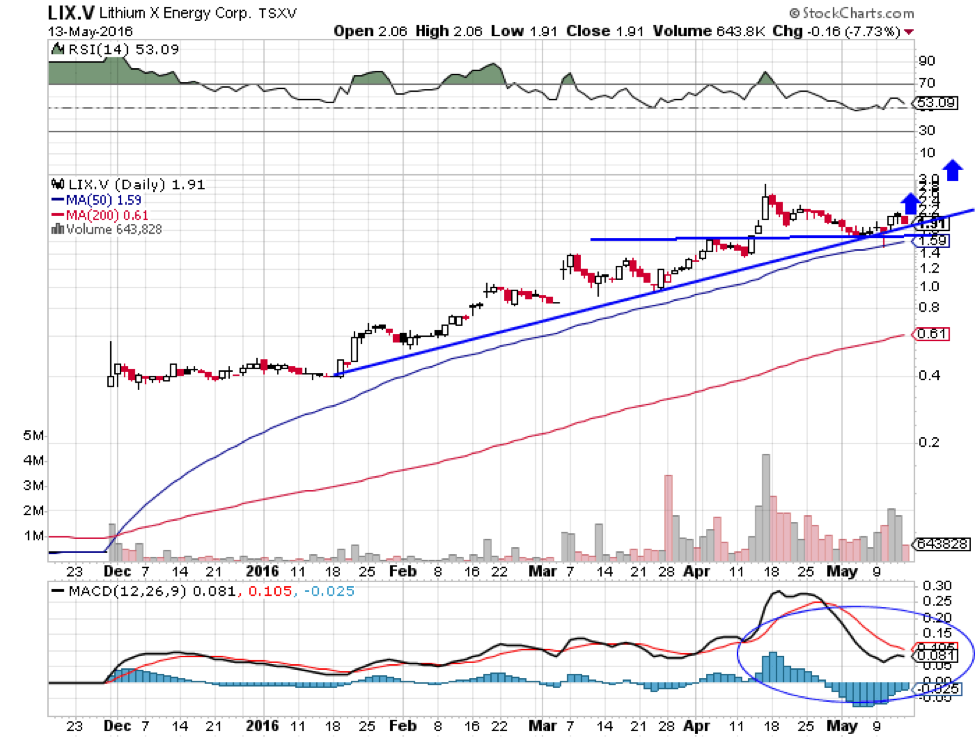Viewport: 975px width, 738px height.
Task: Click the 70 overbought level on the RSI axis
Action: coord(926,83)
